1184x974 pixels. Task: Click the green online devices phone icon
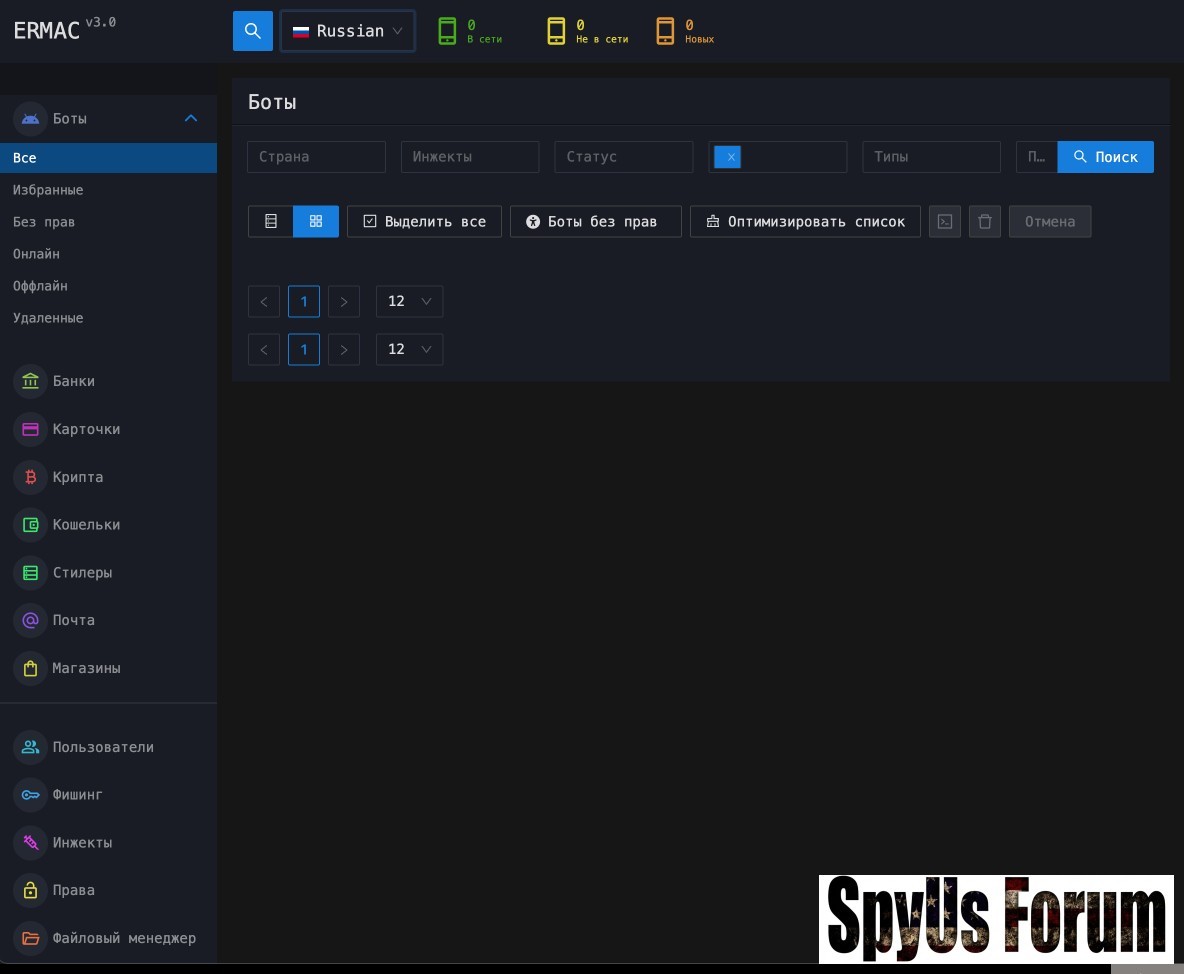[x=447, y=31]
